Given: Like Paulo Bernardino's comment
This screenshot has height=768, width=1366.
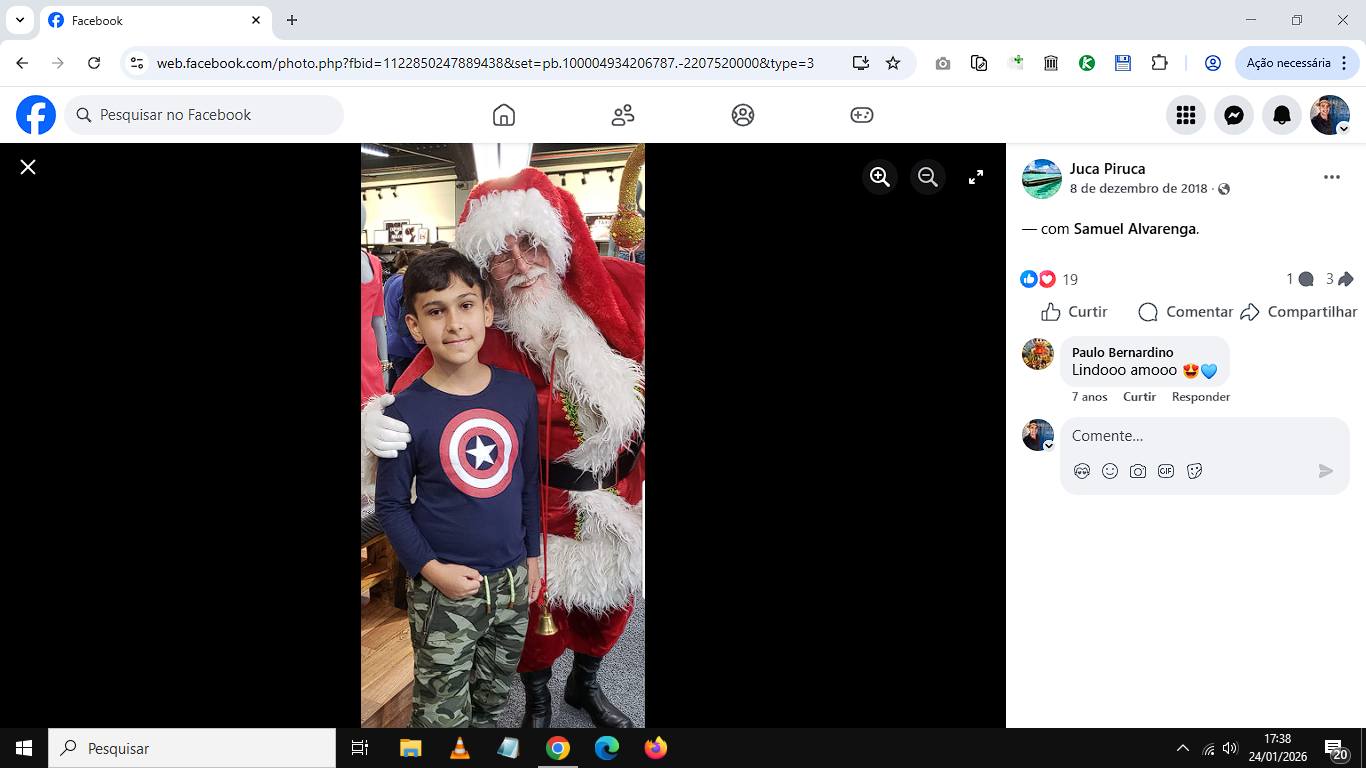Looking at the screenshot, I should (x=1139, y=397).
